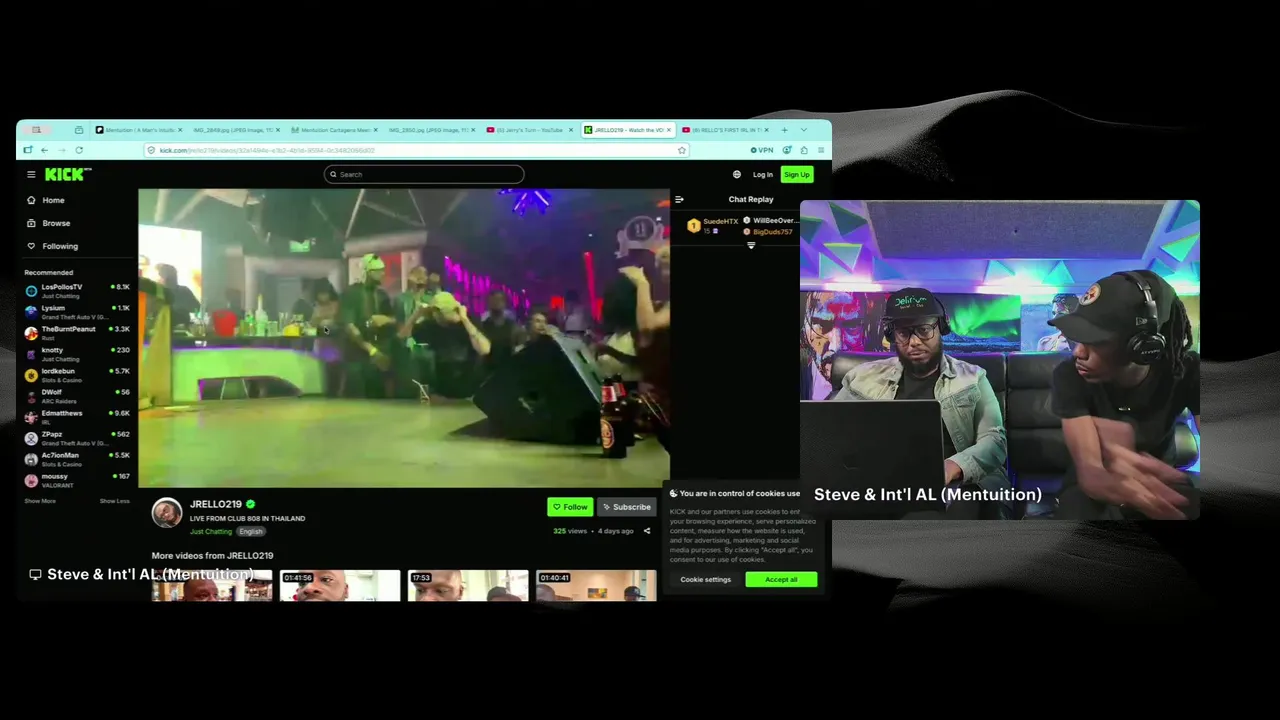Close the JRELLO219 Kick tab
Viewport: 1280px width, 720px height.
coord(670,130)
